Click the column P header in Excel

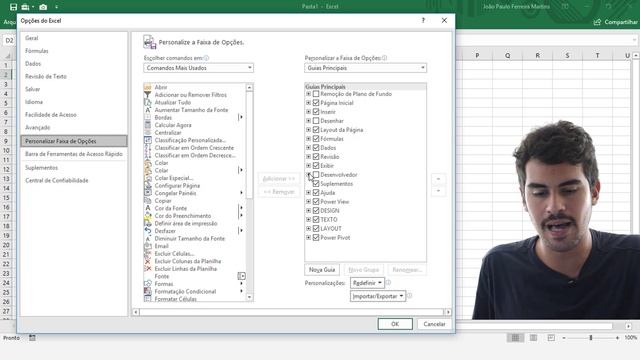[477, 55]
